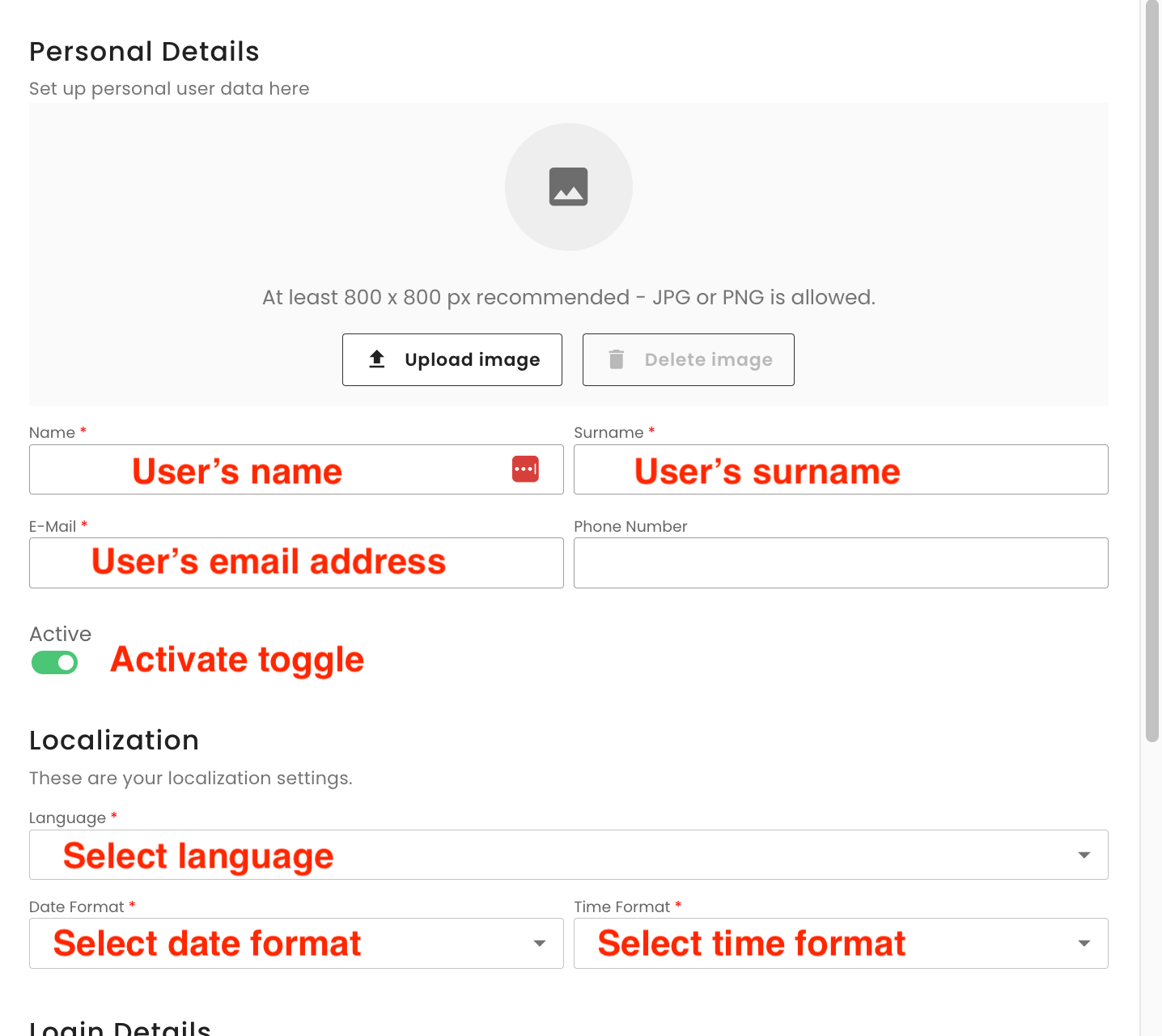The width and height of the screenshot is (1162, 1036).
Task: Click the Time Format dropdown arrow
Action: tap(1084, 943)
